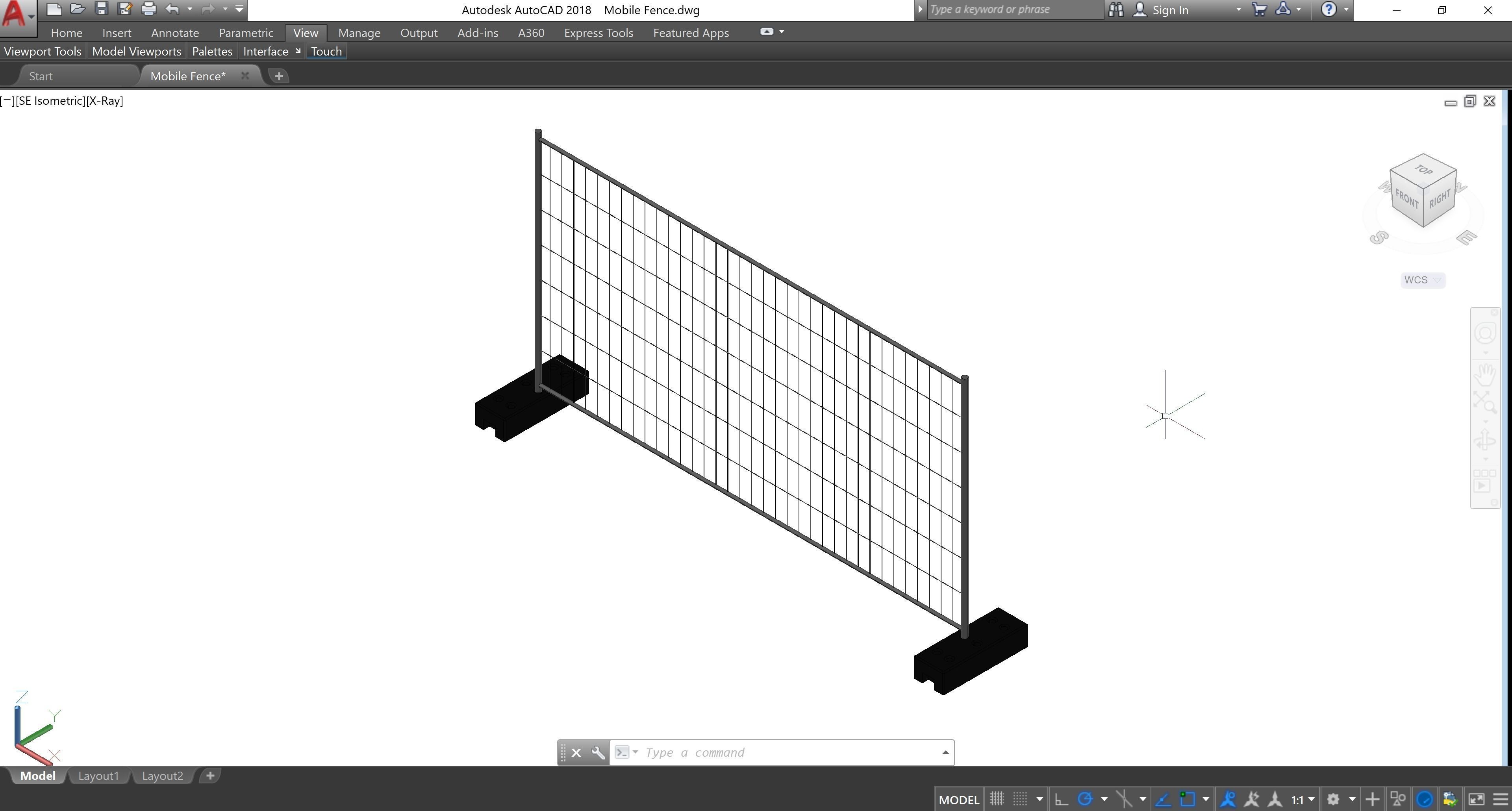
Task: Open isometric drafting plane dropdown
Action: [x=1143, y=799]
